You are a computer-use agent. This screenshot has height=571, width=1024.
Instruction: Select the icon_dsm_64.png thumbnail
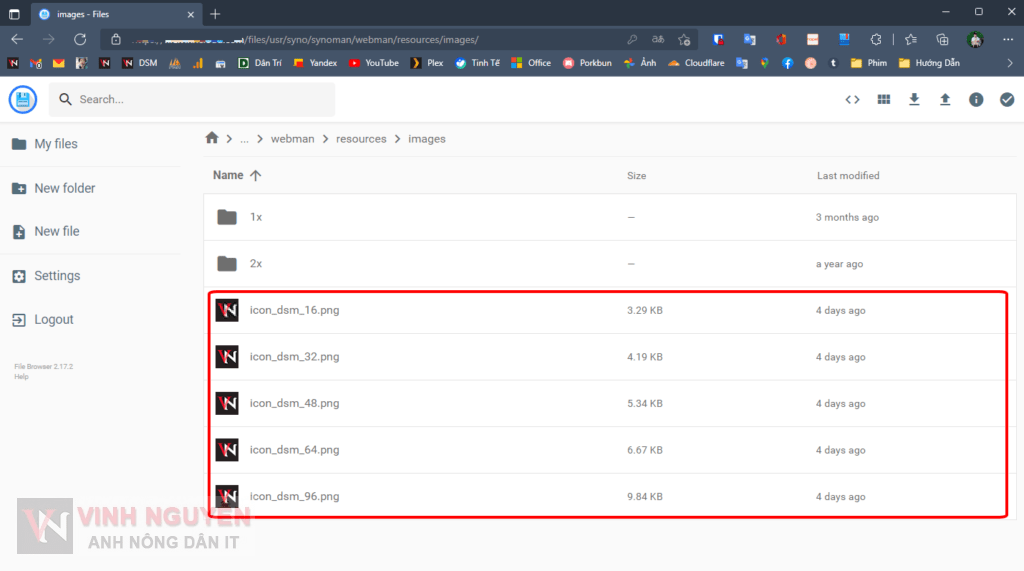click(227, 450)
